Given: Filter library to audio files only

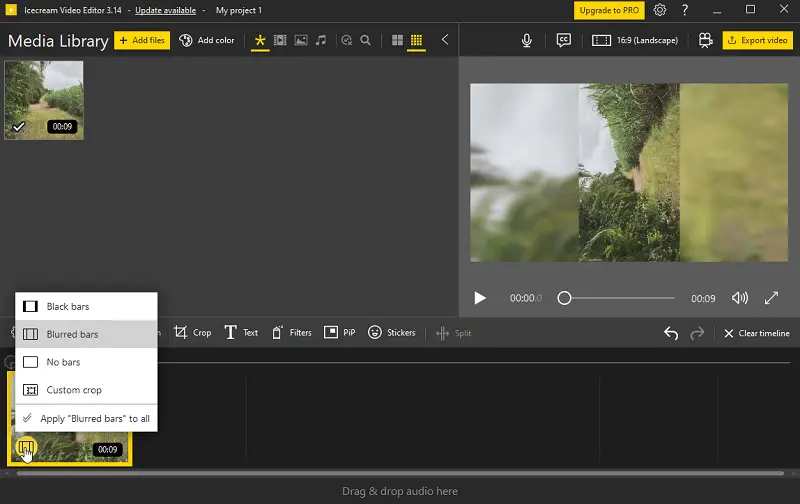Looking at the screenshot, I should pyautogui.click(x=321, y=40).
